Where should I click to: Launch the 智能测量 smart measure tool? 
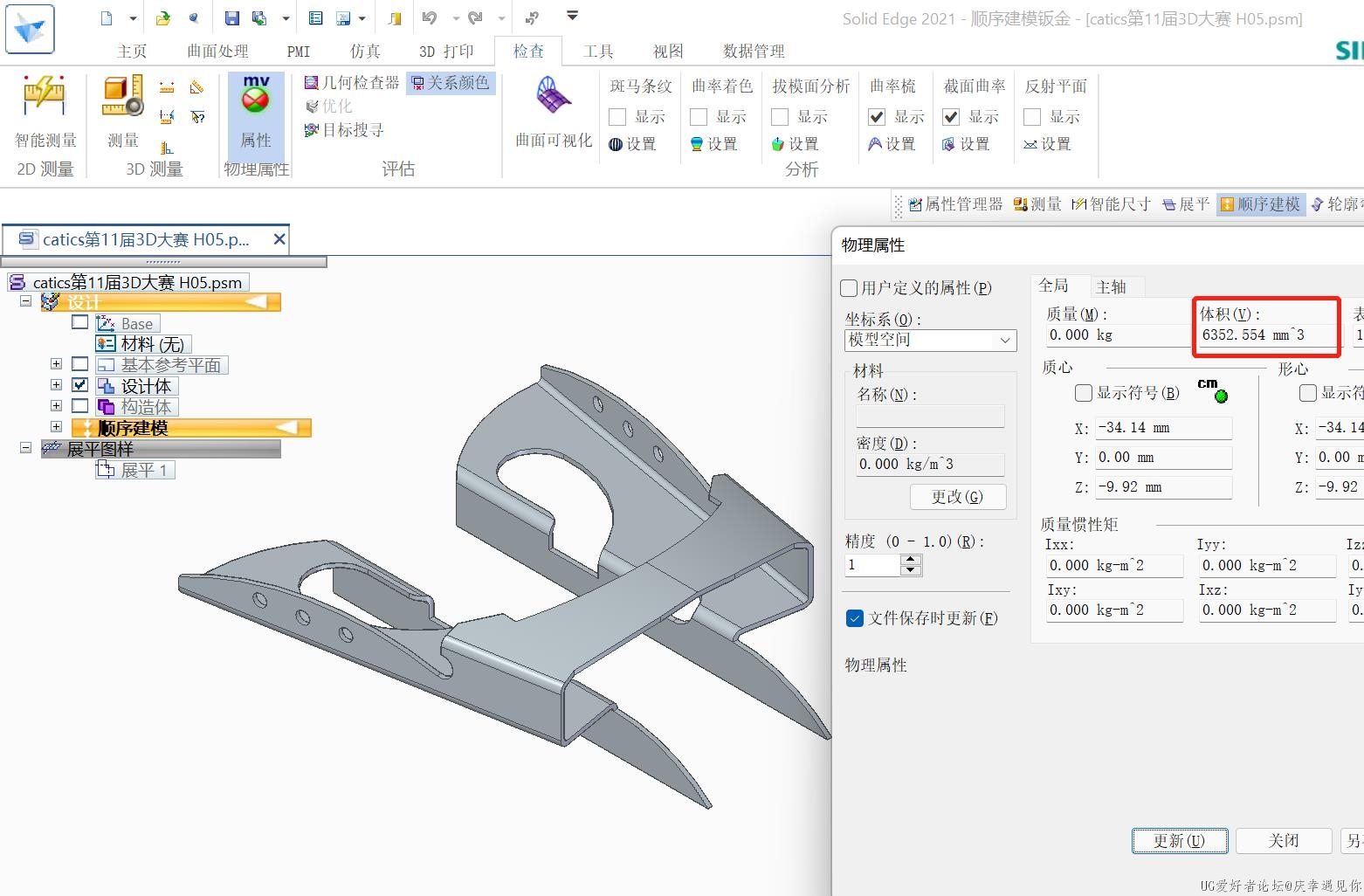[45, 112]
